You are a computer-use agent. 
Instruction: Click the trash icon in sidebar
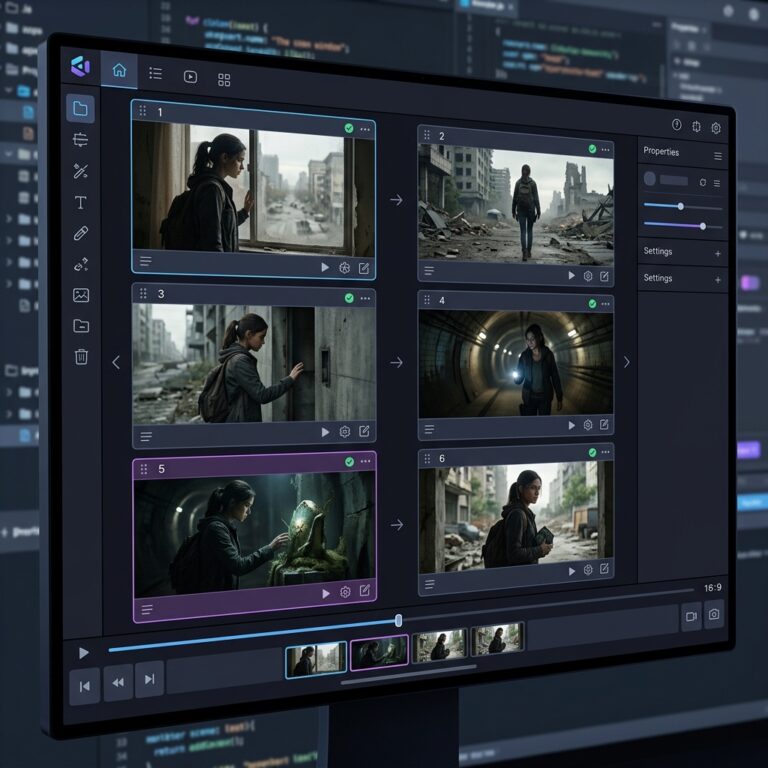[x=81, y=357]
